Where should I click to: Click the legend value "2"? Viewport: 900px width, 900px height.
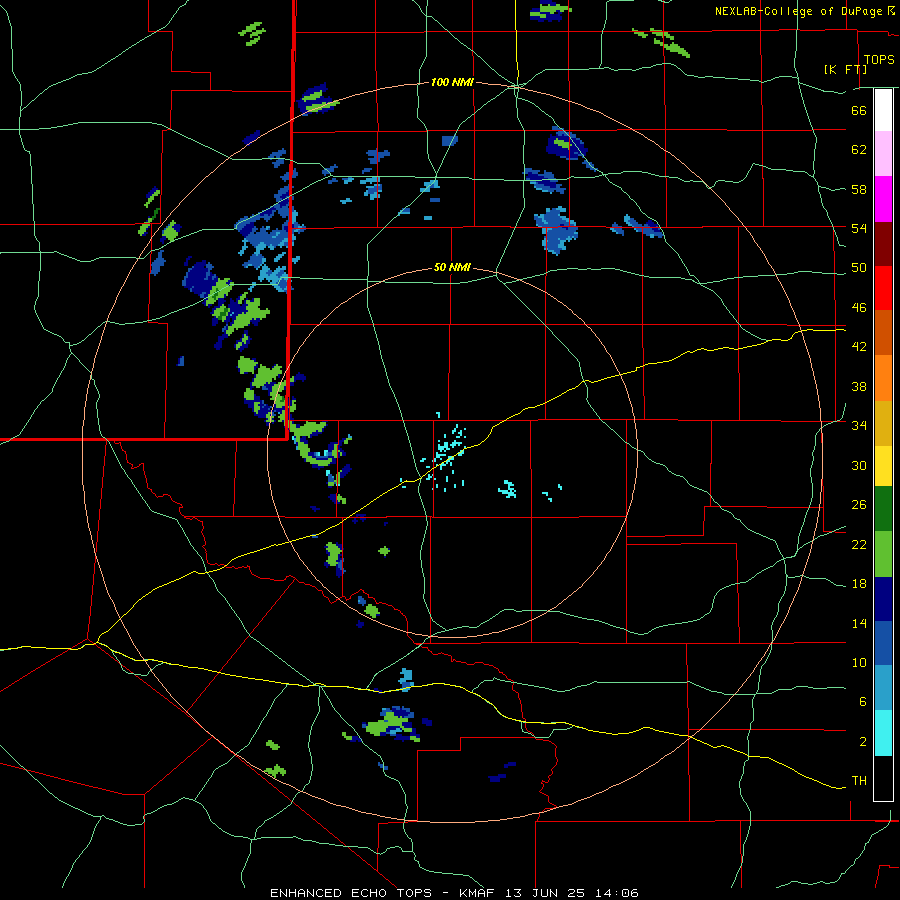pos(863,742)
